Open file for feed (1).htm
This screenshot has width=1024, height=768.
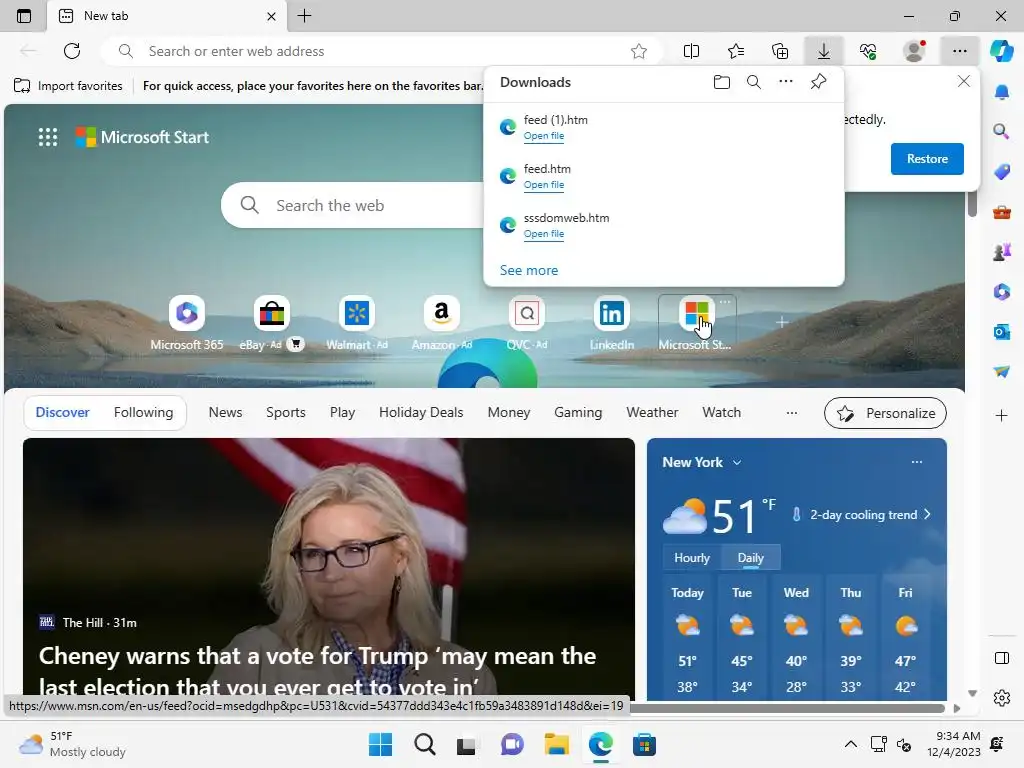(x=543, y=136)
